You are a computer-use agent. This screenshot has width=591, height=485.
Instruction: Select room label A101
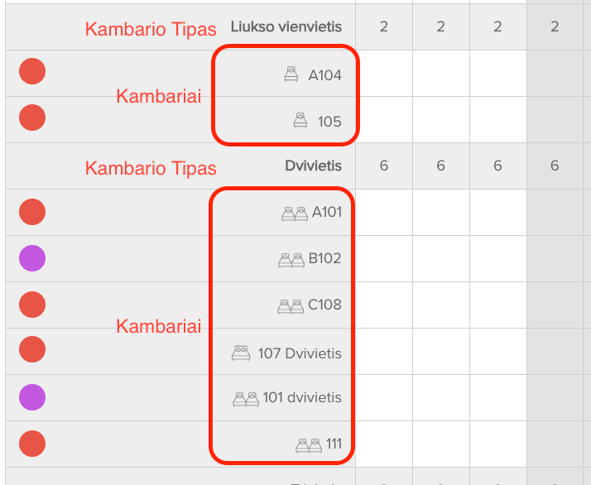(x=327, y=212)
